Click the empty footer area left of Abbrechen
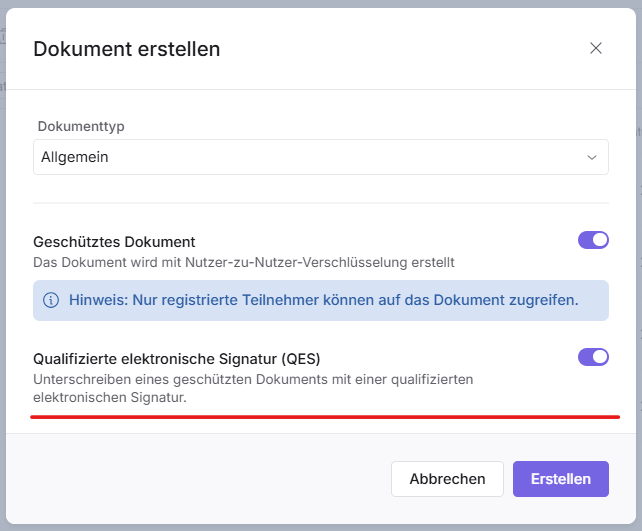This screenshot has width=642, height=531. tap(200, 479)
